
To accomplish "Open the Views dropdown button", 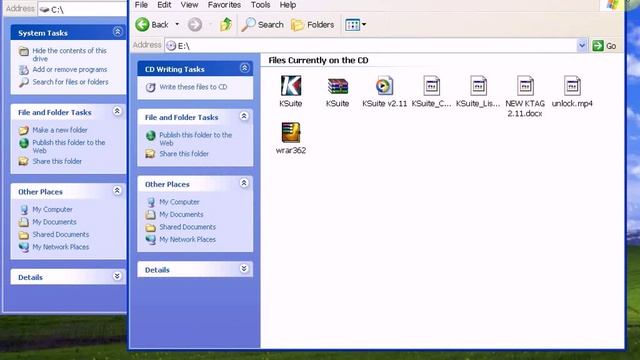I will (x=355, y=24).
